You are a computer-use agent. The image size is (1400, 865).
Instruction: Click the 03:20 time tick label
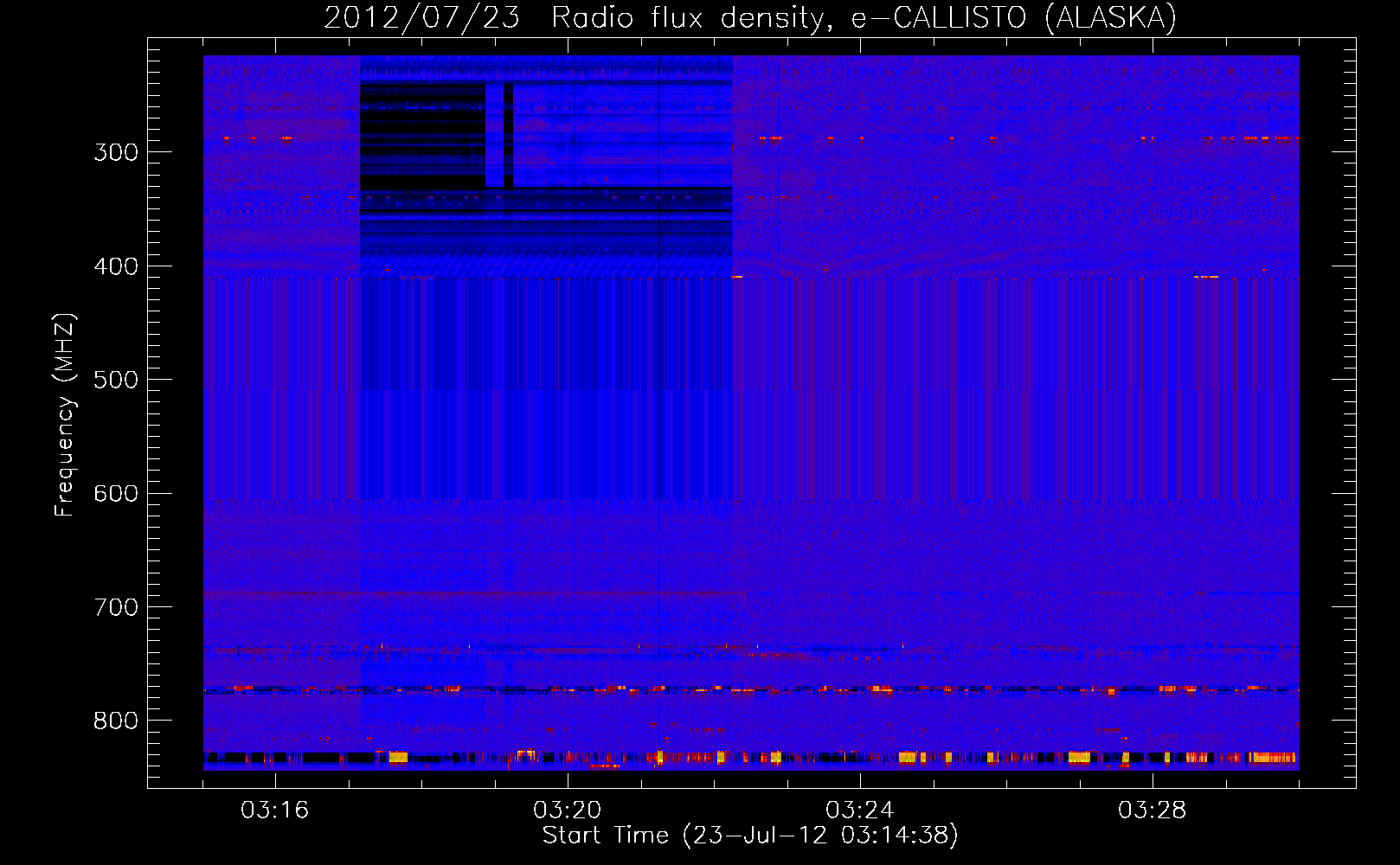[x=568, y=811]
